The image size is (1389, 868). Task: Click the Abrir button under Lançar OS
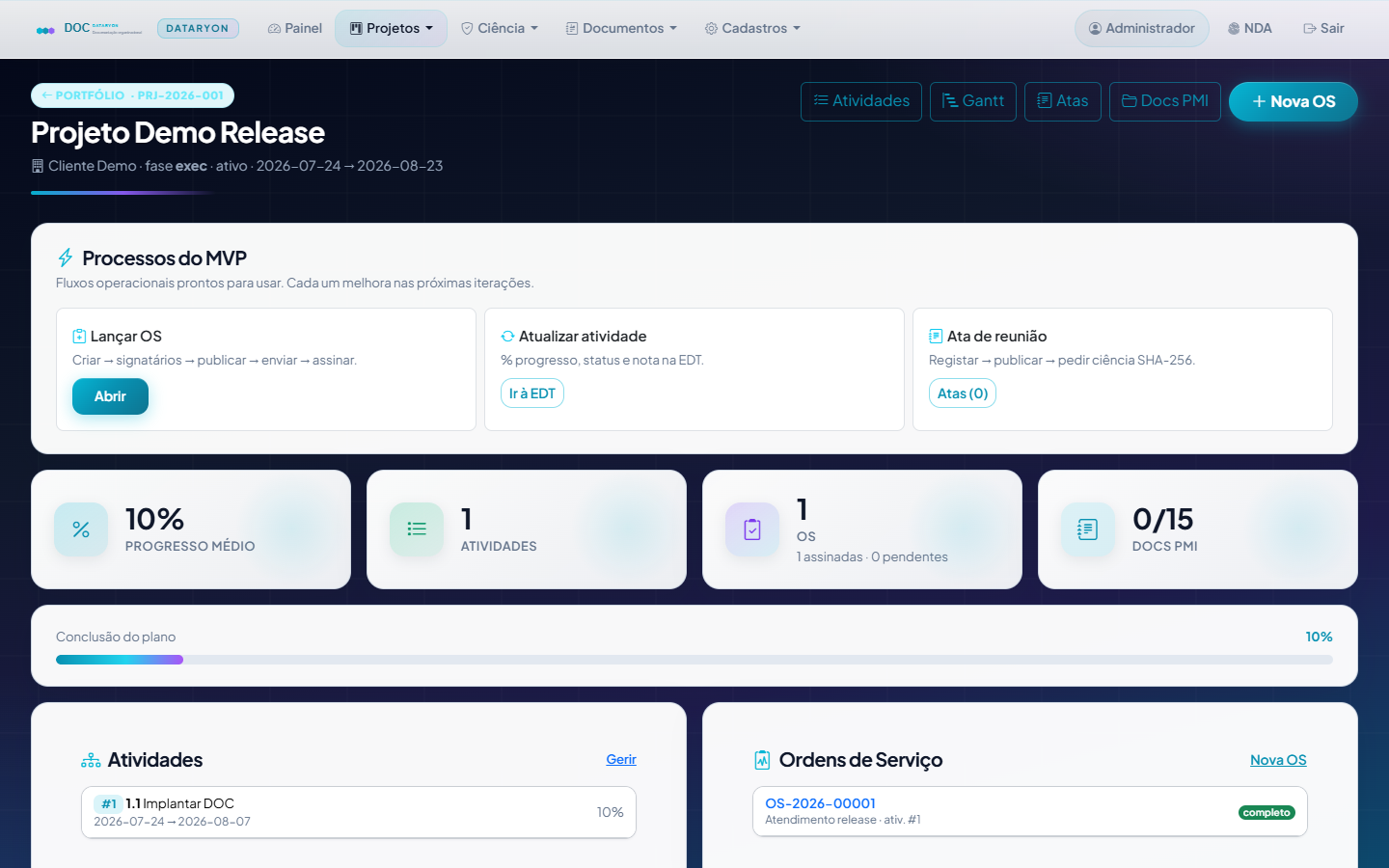pos(110,396)
